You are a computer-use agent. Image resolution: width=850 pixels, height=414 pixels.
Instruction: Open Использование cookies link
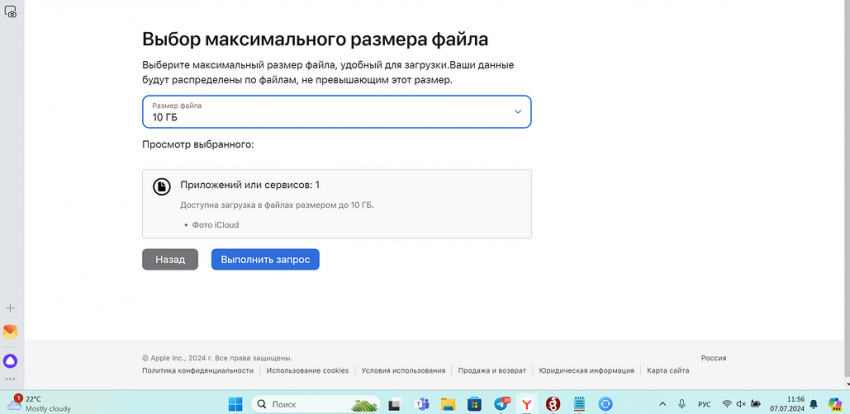308,370
